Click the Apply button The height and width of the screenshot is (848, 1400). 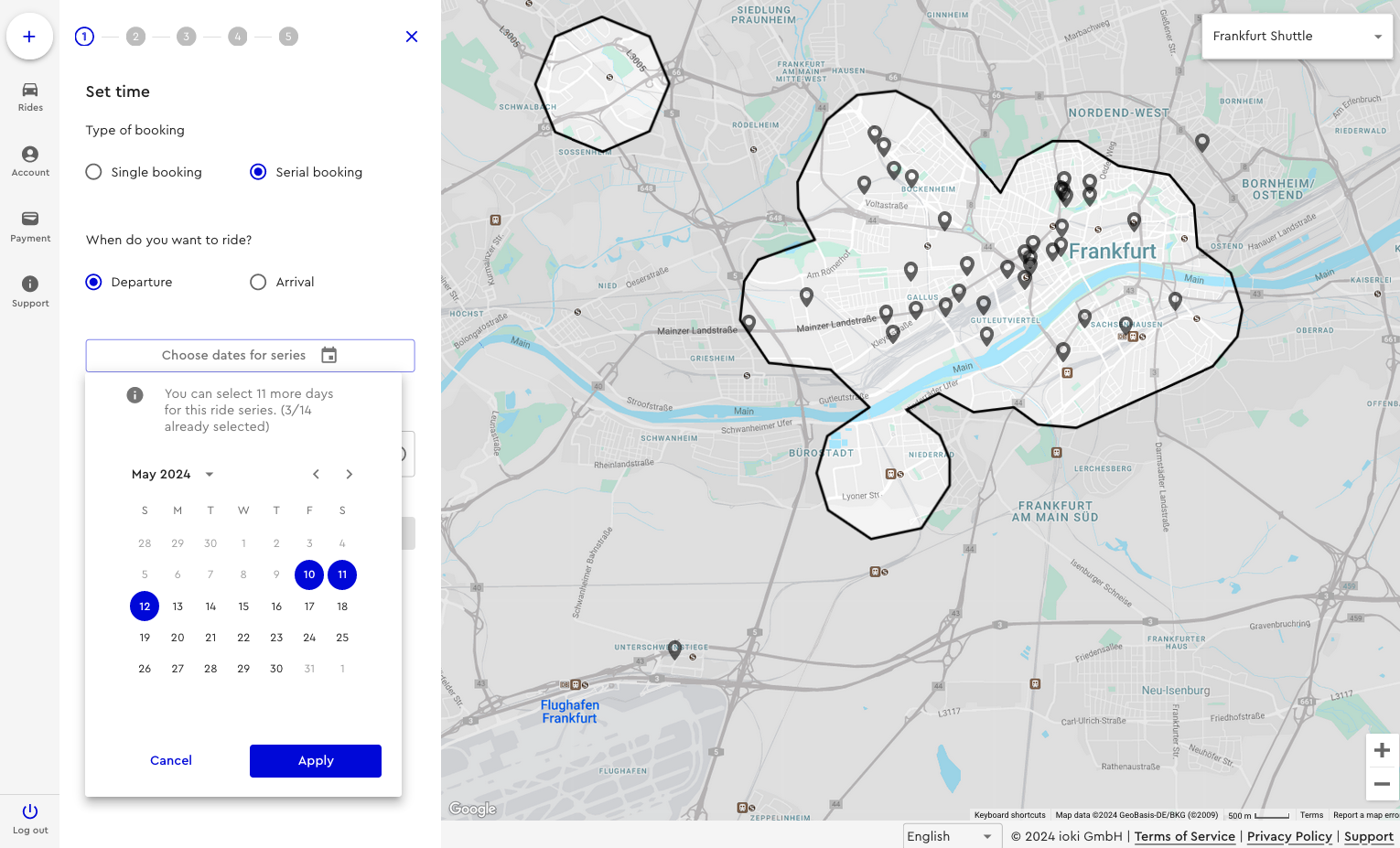[x=316, y=761]
